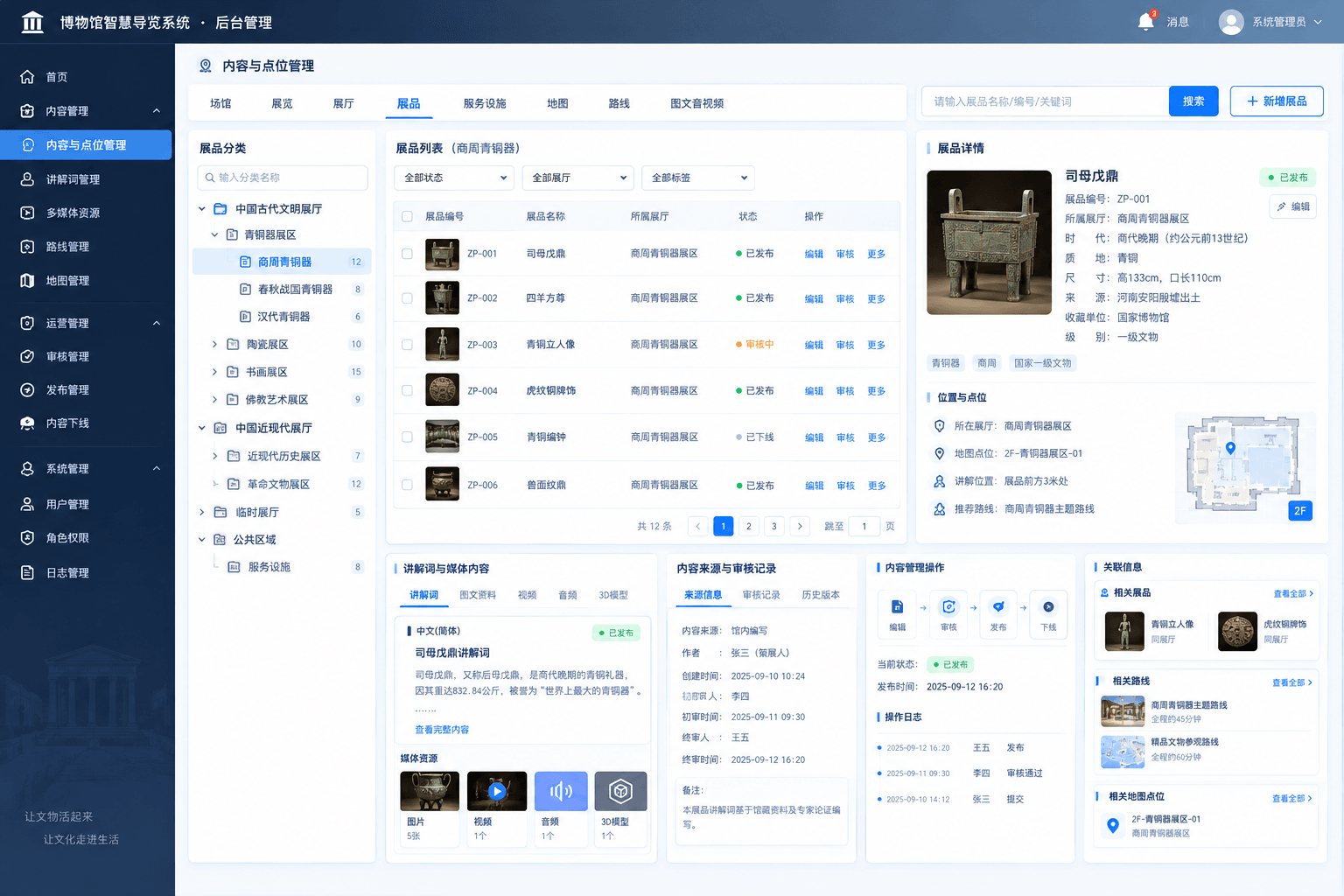Open the 2F floor map thumbnail
Image resolution: width=1344 pixels, height=896 pixels.
(1246, 468)
